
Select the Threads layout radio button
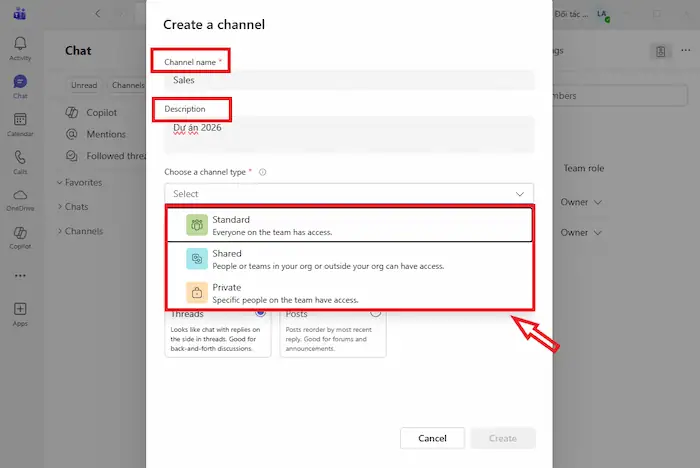tap(260, 313)
